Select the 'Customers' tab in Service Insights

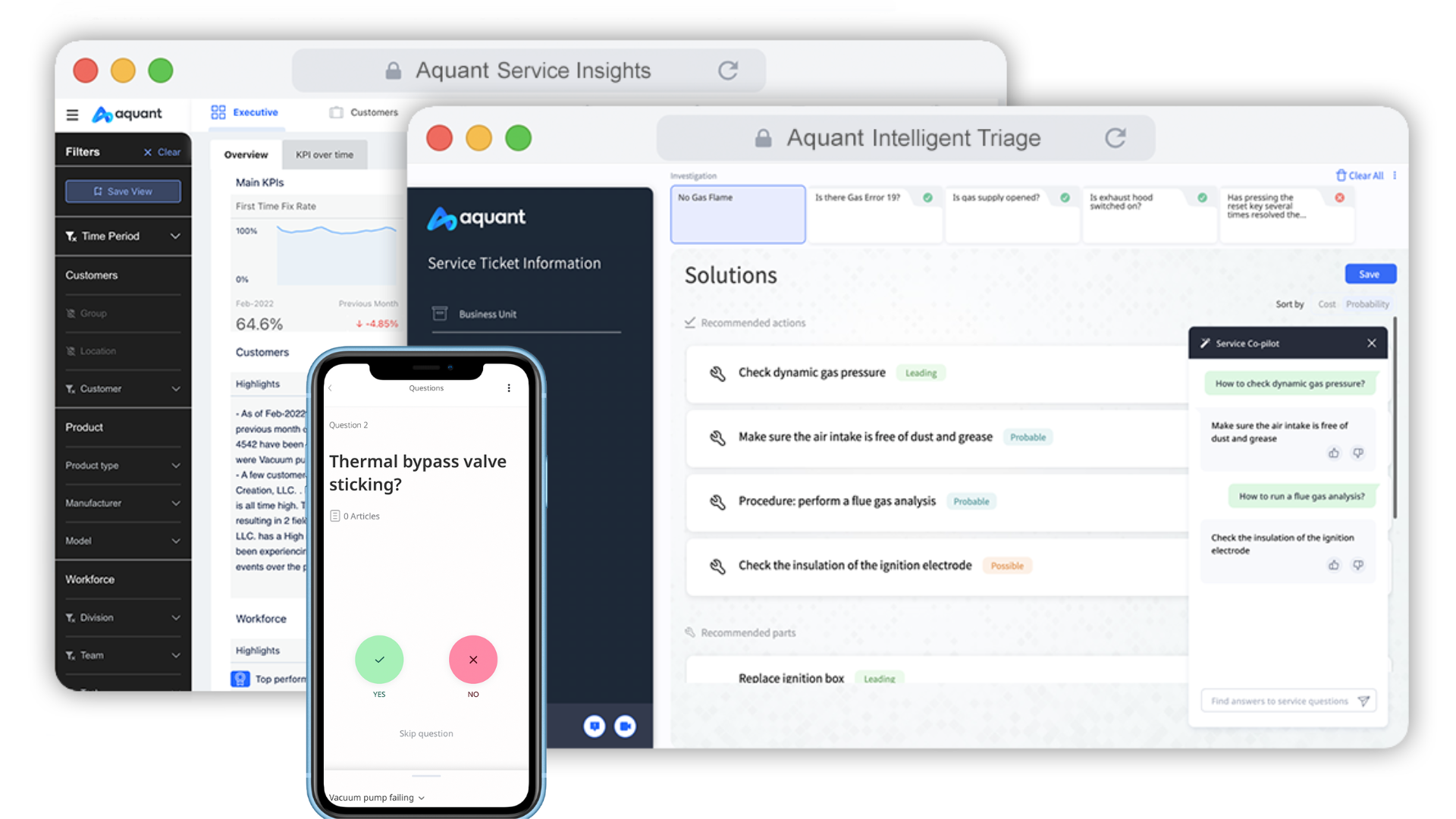[370, 112]
